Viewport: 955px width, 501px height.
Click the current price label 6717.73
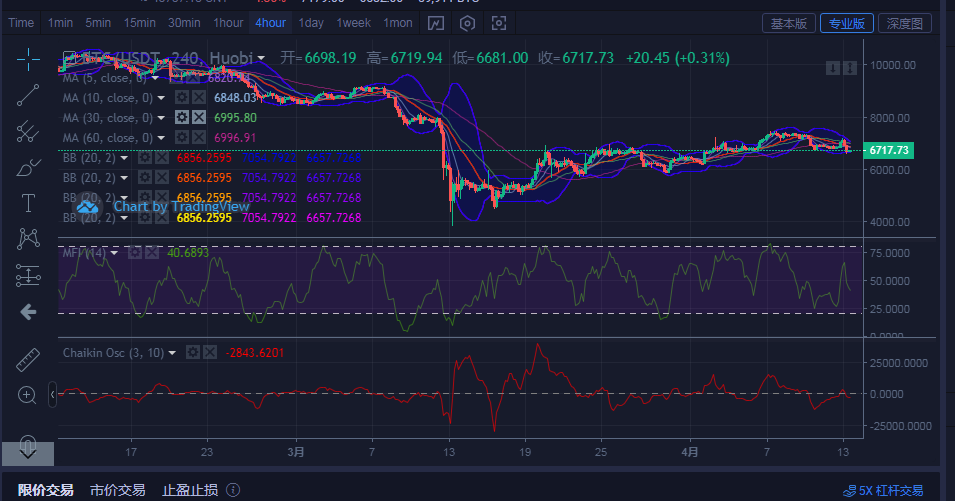[889, 150]
